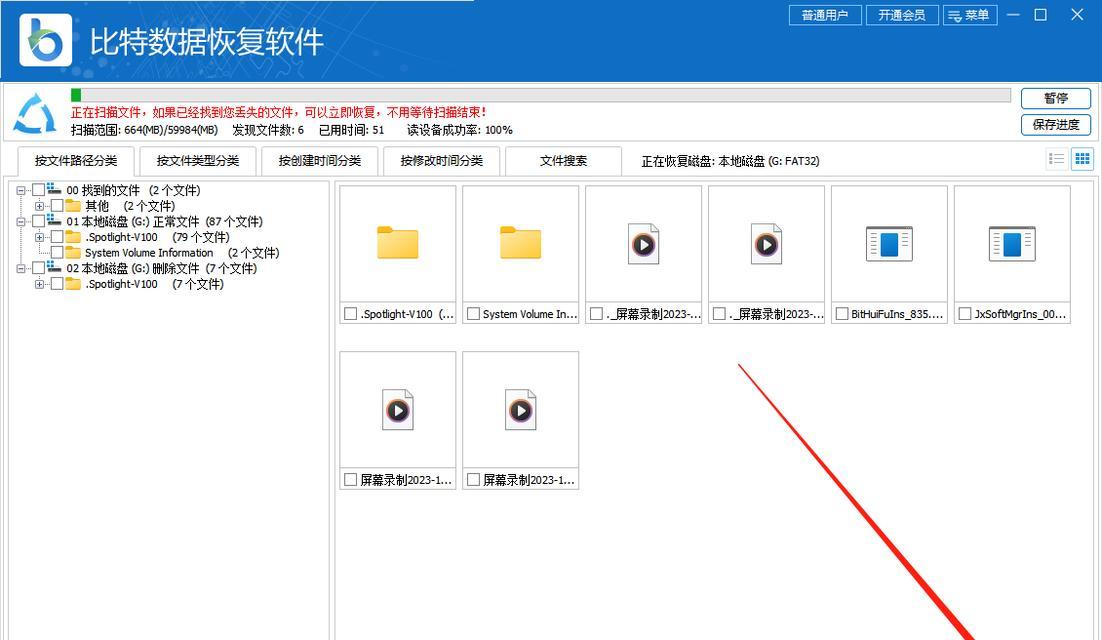This screenshot has width=1102, height=640.
Task: Click text 正在恢复磁盘: 本地磁盘 (G: FAT32)
Action: [730, 161]
